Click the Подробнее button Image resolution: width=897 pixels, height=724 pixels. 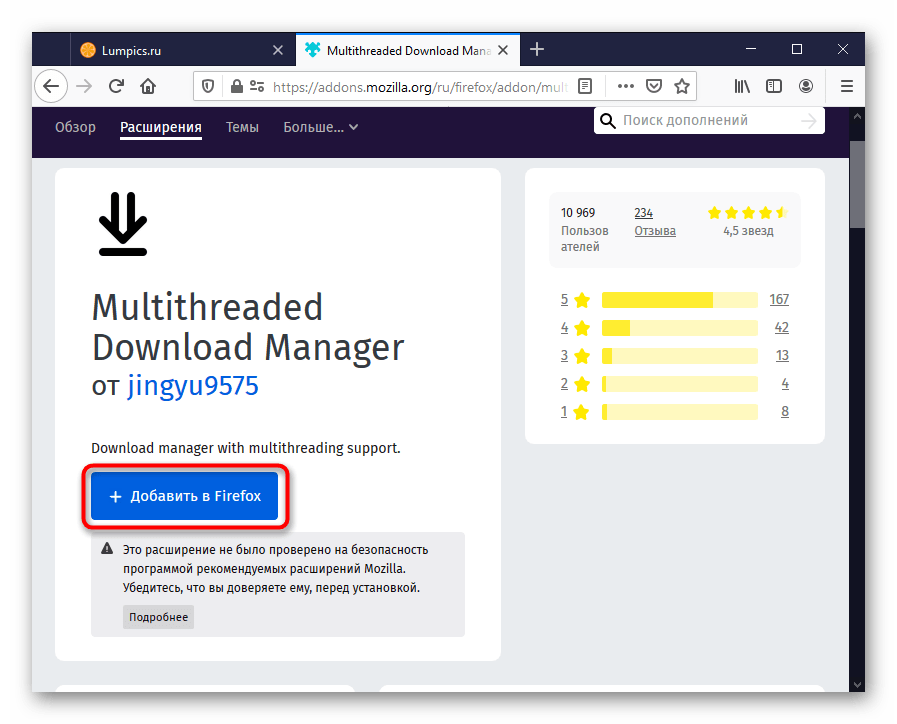[158, 617]
